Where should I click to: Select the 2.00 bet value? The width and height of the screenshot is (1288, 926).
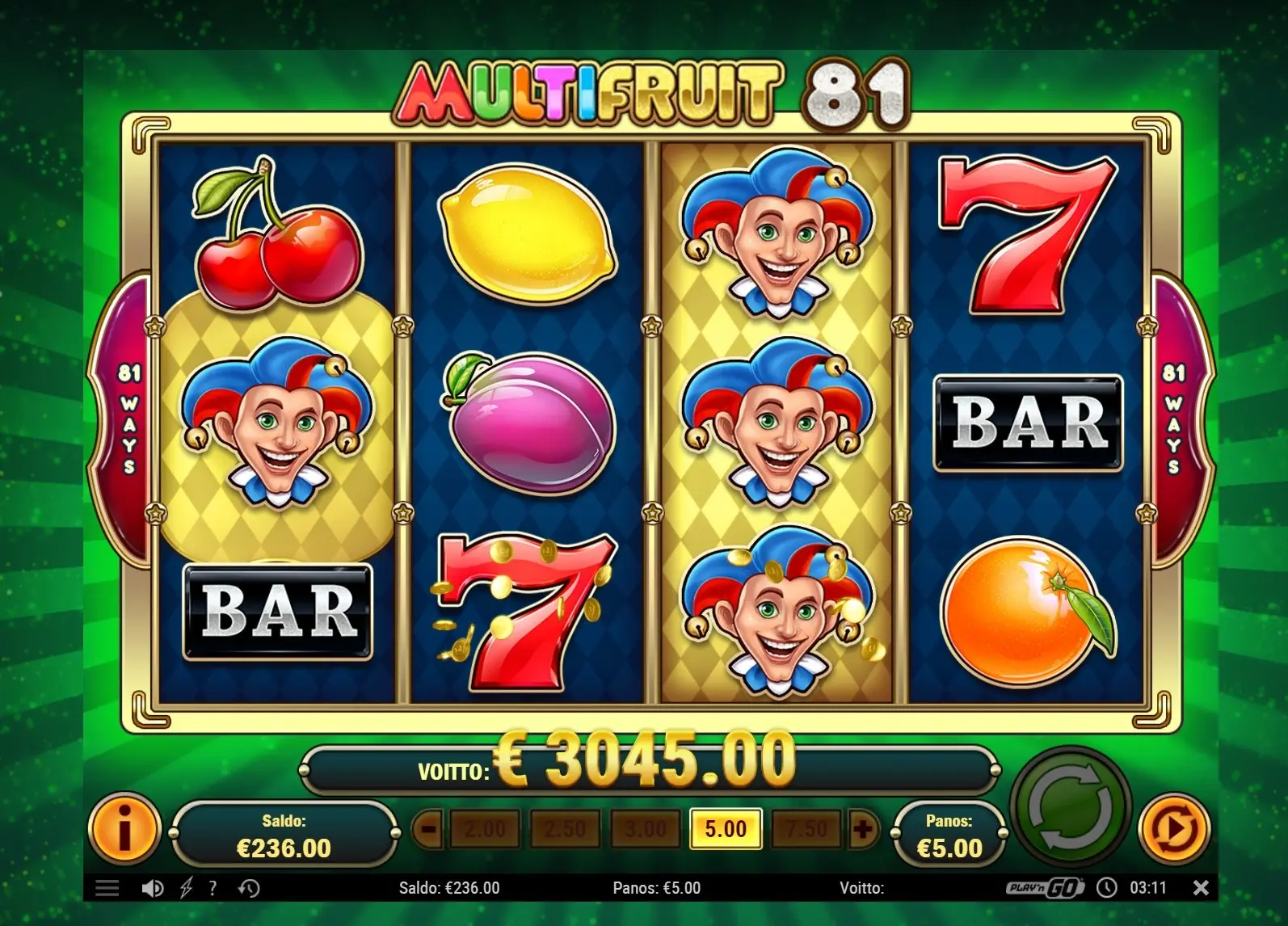click(x=485, y=829)
